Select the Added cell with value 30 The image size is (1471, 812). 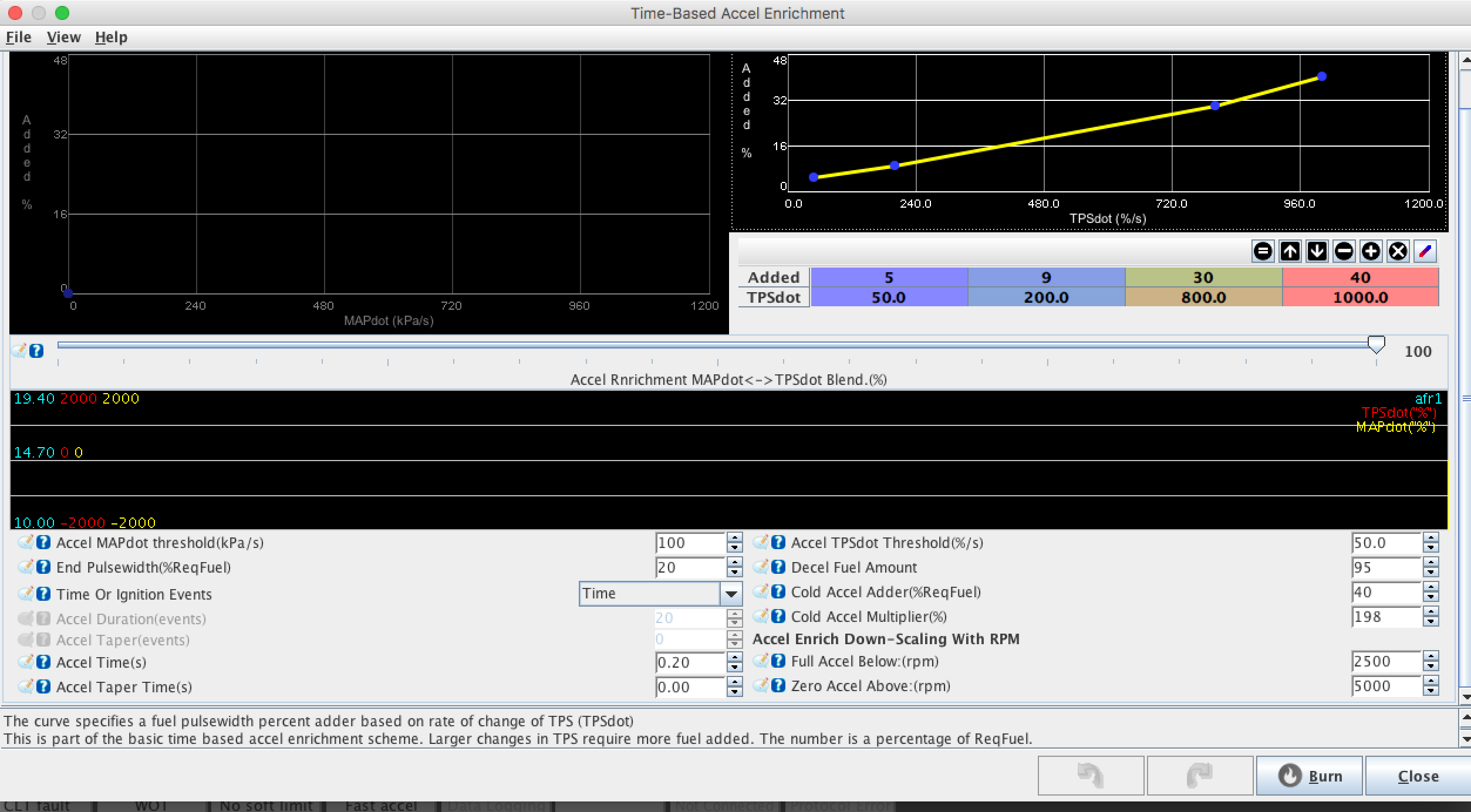[x=1203, y=277]
